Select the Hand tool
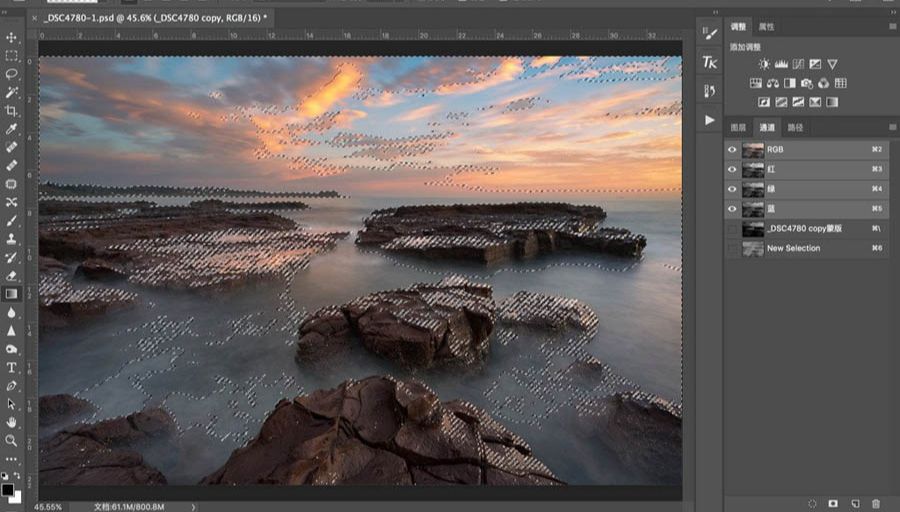The height and width of the screenshot is (512, 900). pos(11,422)
